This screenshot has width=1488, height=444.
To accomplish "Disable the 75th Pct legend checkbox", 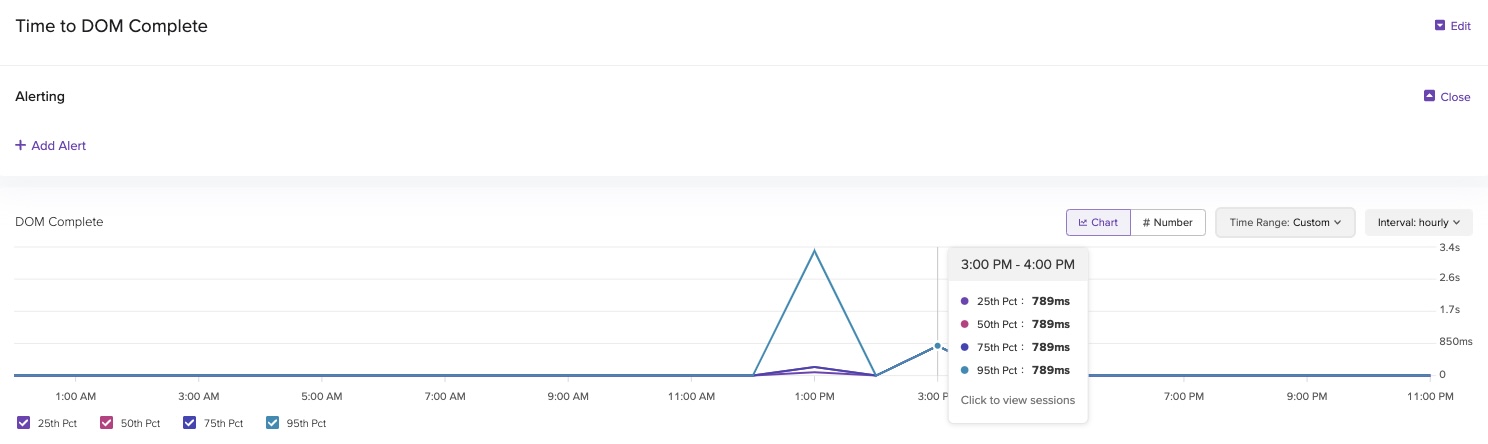I will point(190,422).
